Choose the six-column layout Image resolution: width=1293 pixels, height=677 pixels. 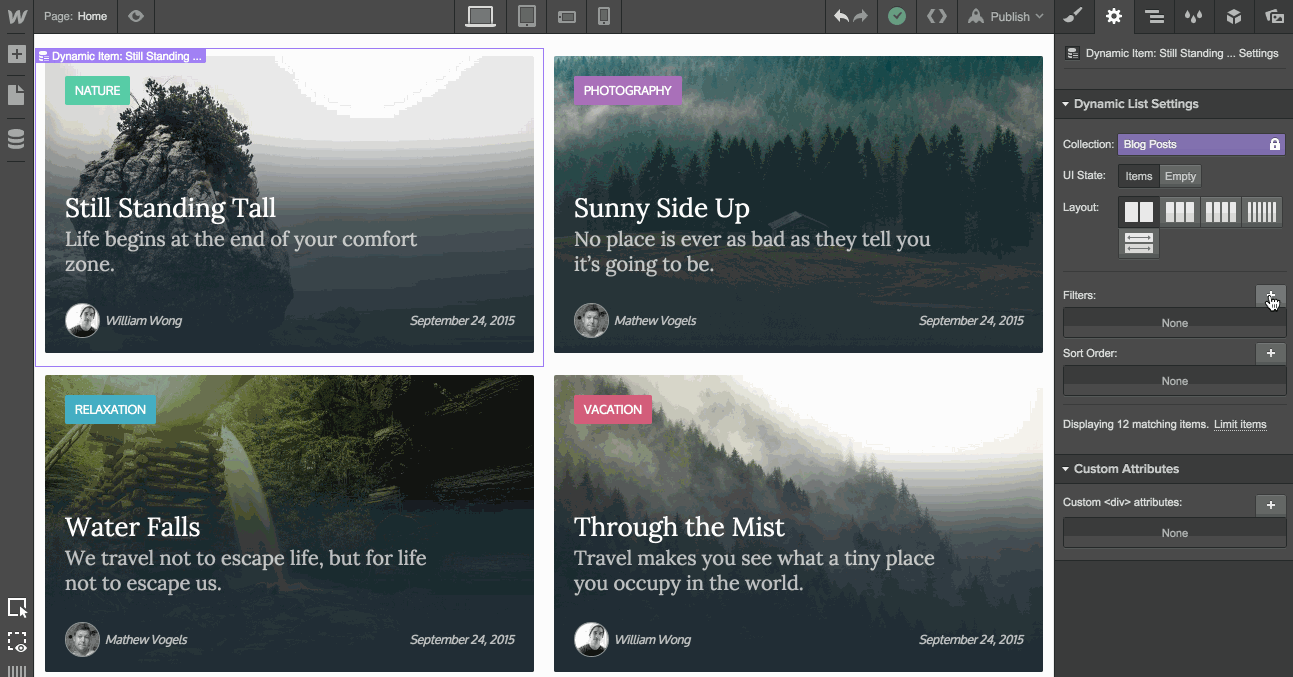(x=1262, y=212)
